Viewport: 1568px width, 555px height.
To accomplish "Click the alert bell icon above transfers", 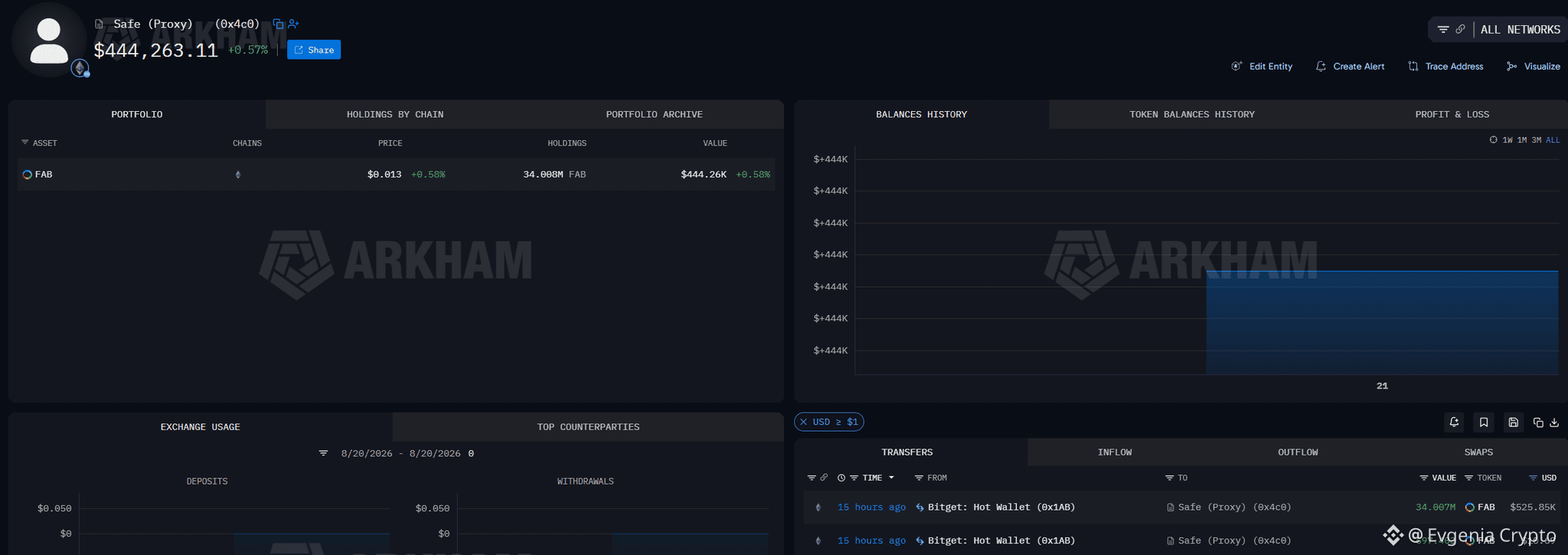I will pyautogui.click(x=1454, y=422).
